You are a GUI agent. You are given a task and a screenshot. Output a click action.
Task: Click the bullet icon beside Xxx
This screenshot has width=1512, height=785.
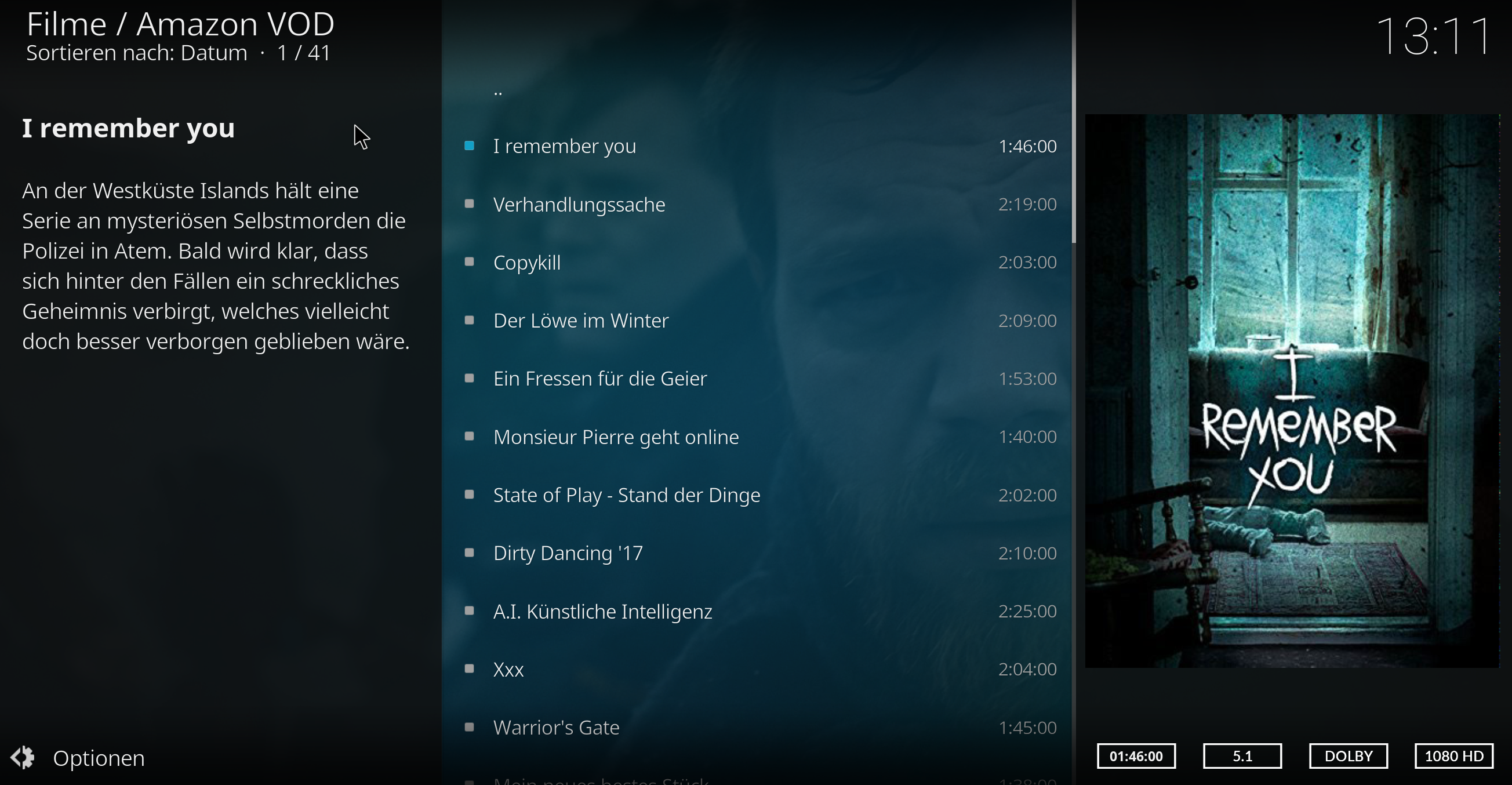pos(469,668)
